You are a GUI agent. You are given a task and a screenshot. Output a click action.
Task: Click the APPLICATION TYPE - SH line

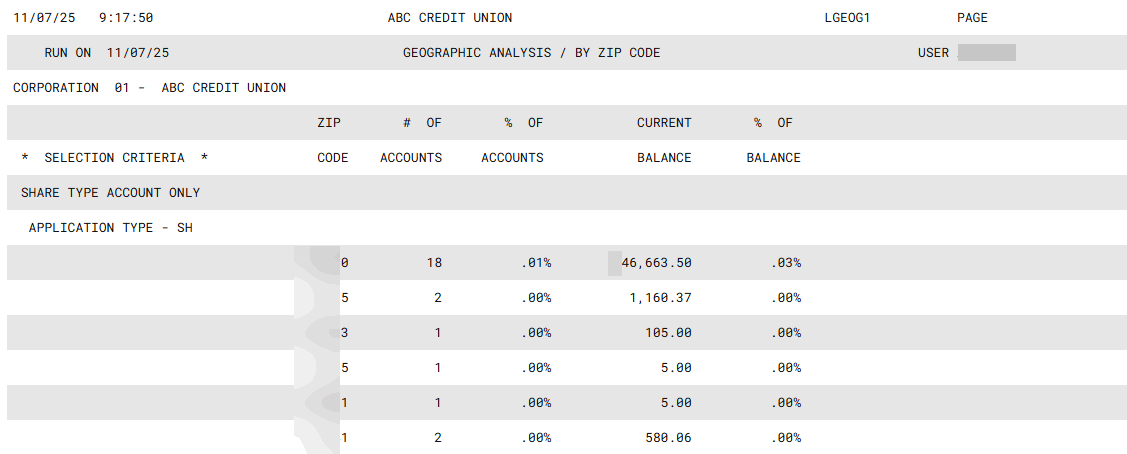(x=110, y=228)
